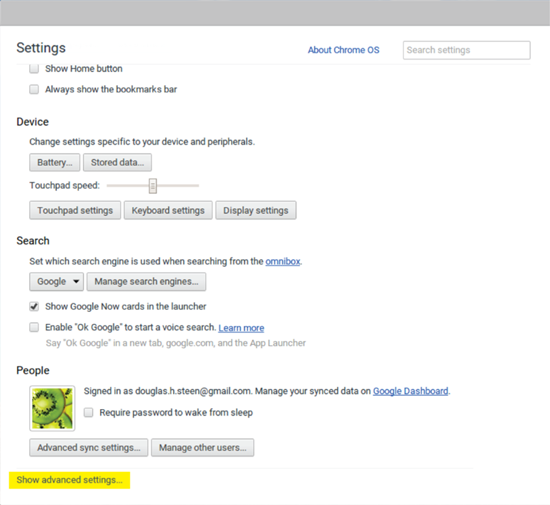Check Require password to wake from sleep
The height and width of the screenshot is (505, 550).
click(88, 412)
